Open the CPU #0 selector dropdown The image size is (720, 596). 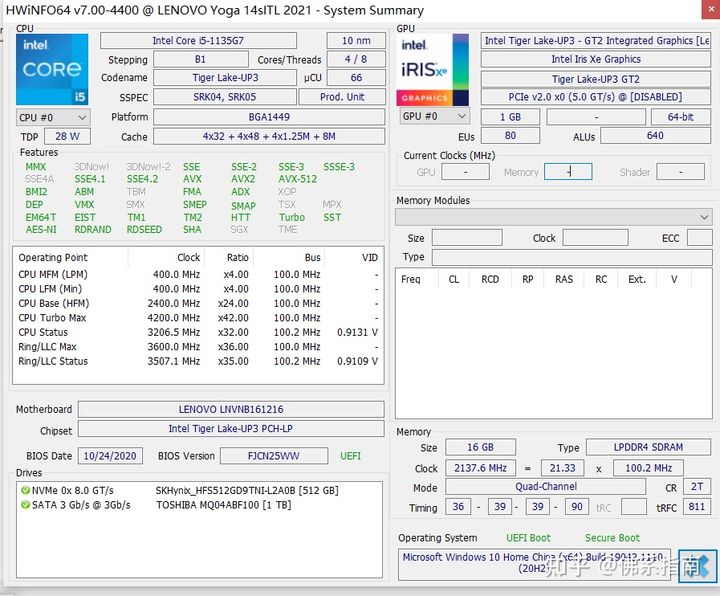tap(52, 117)
